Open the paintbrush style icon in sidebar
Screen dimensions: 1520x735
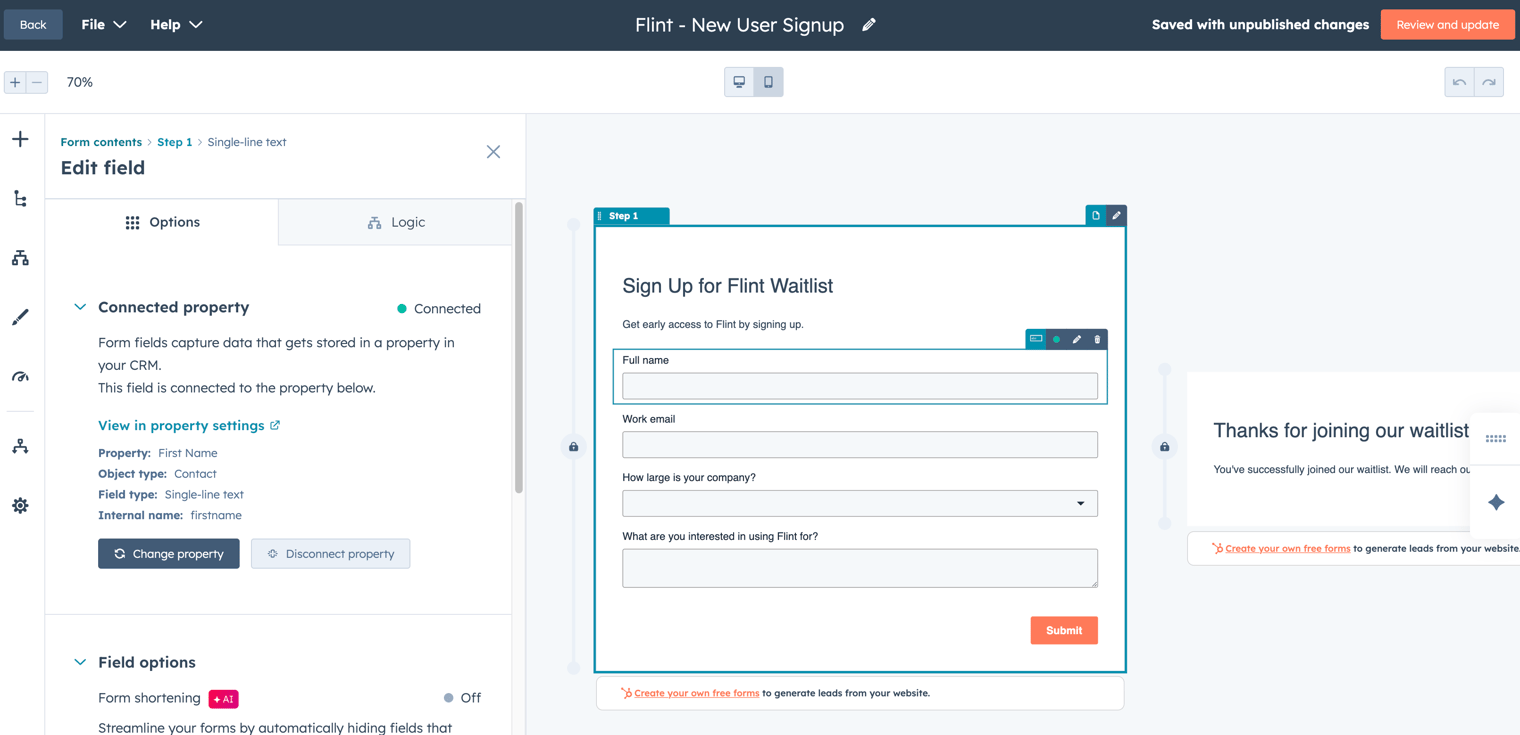[x=20, y=317]
